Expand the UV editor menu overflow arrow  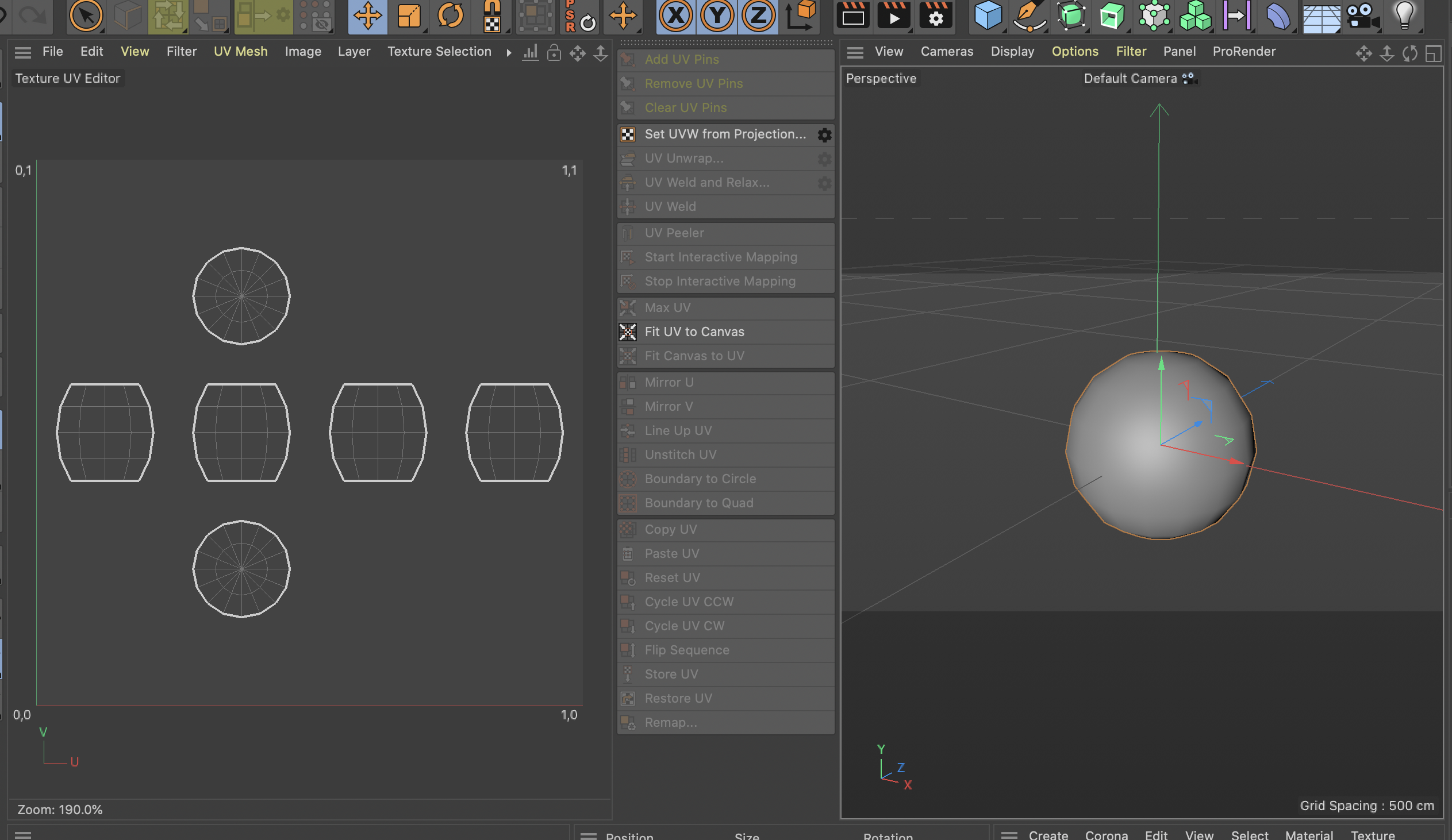509,52
